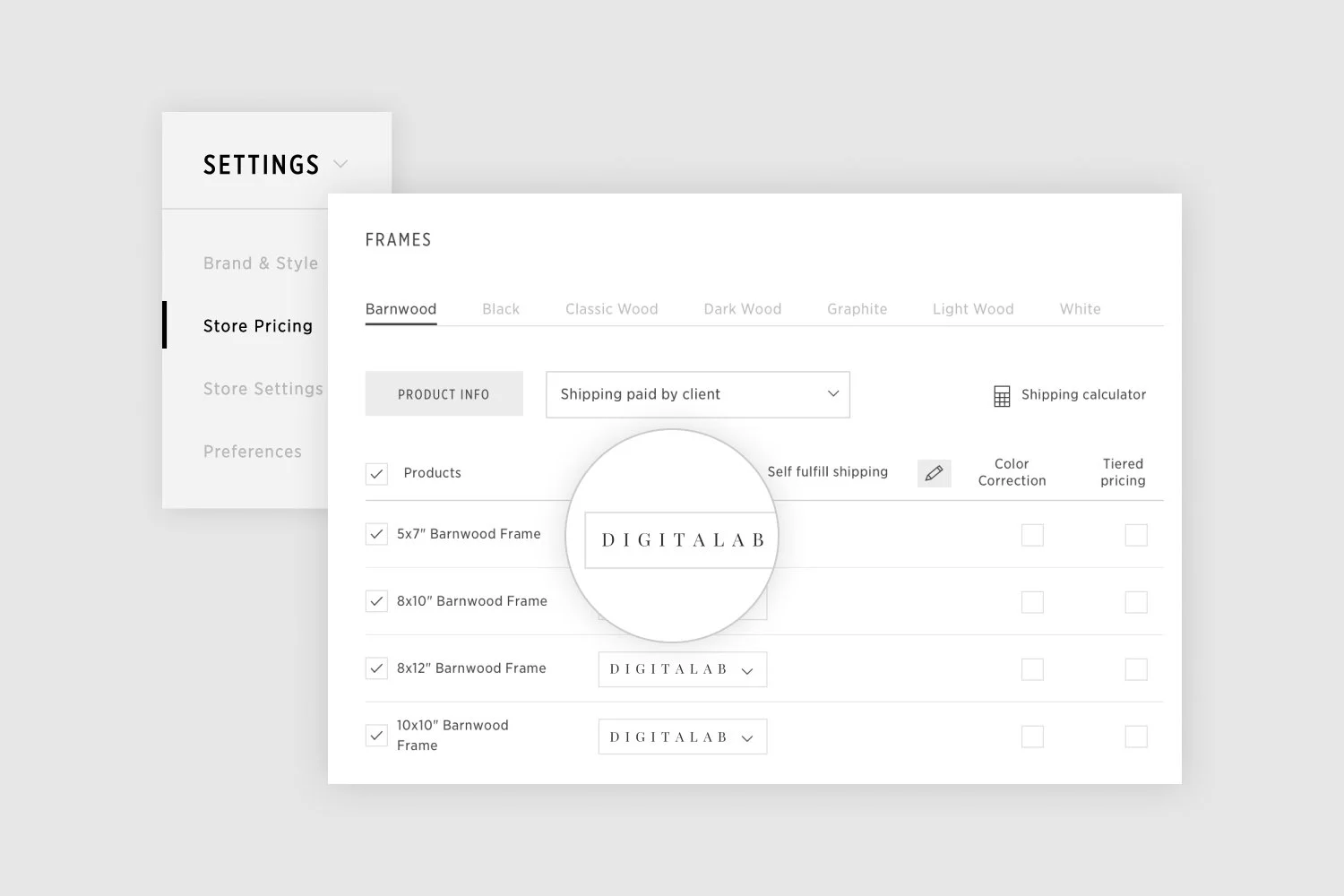Open the Shipping paid by client dropdown
The image size is (1344, 896).
pyautogui.click(x=698, y=394)
